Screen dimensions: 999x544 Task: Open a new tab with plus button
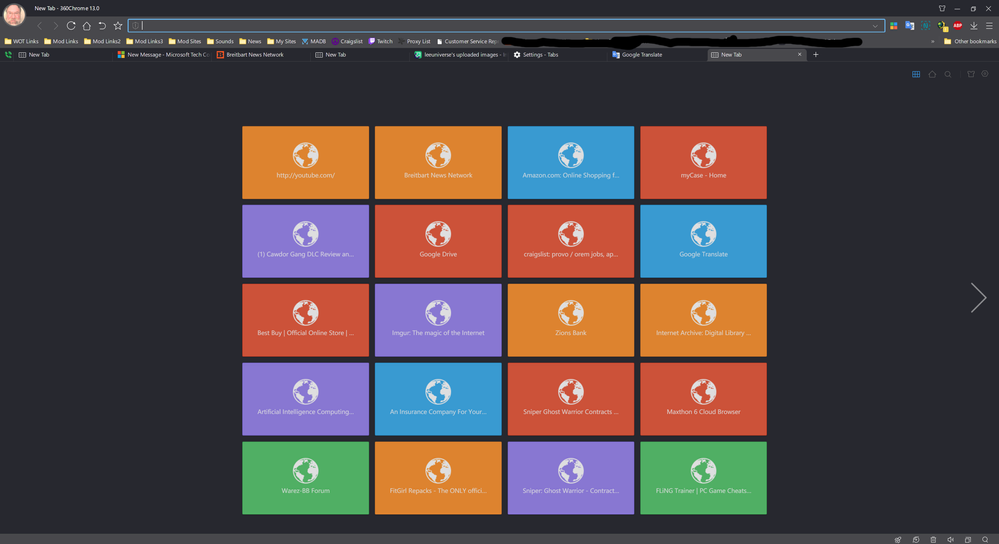[816, 55]
